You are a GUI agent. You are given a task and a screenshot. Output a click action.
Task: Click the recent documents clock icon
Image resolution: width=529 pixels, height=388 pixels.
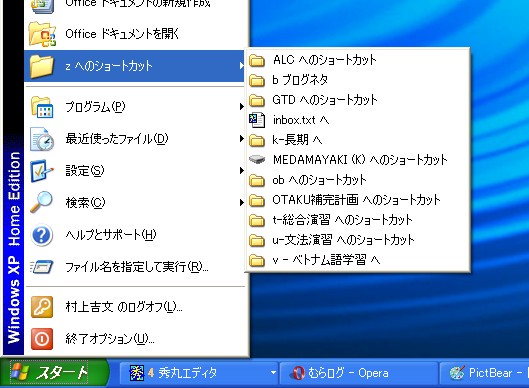click(42, 139)
